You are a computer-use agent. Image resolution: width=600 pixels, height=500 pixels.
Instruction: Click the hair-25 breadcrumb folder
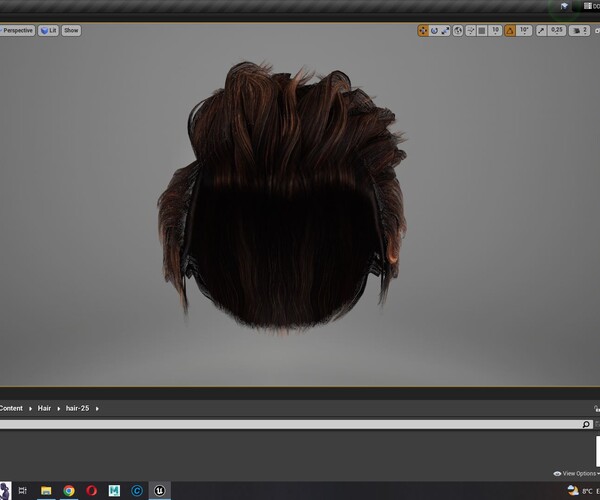pos(77,408)
